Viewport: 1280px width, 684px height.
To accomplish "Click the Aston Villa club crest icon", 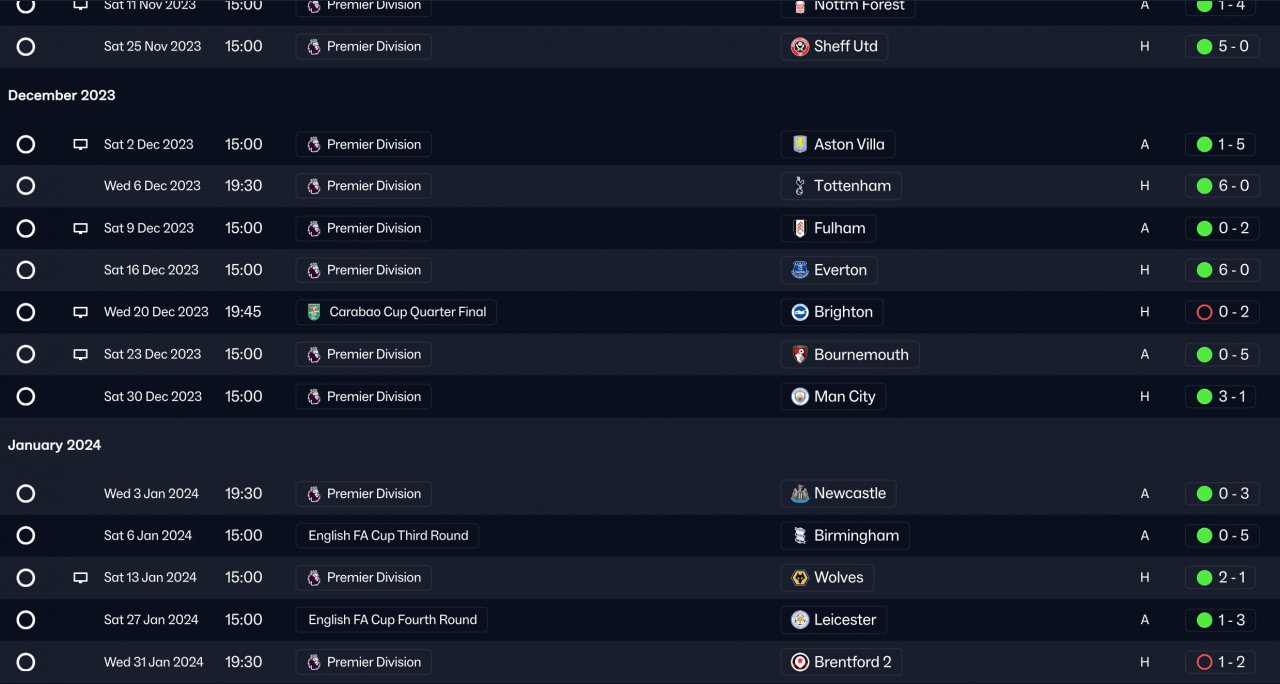I will pyautogui.click(x=800, y=144).
